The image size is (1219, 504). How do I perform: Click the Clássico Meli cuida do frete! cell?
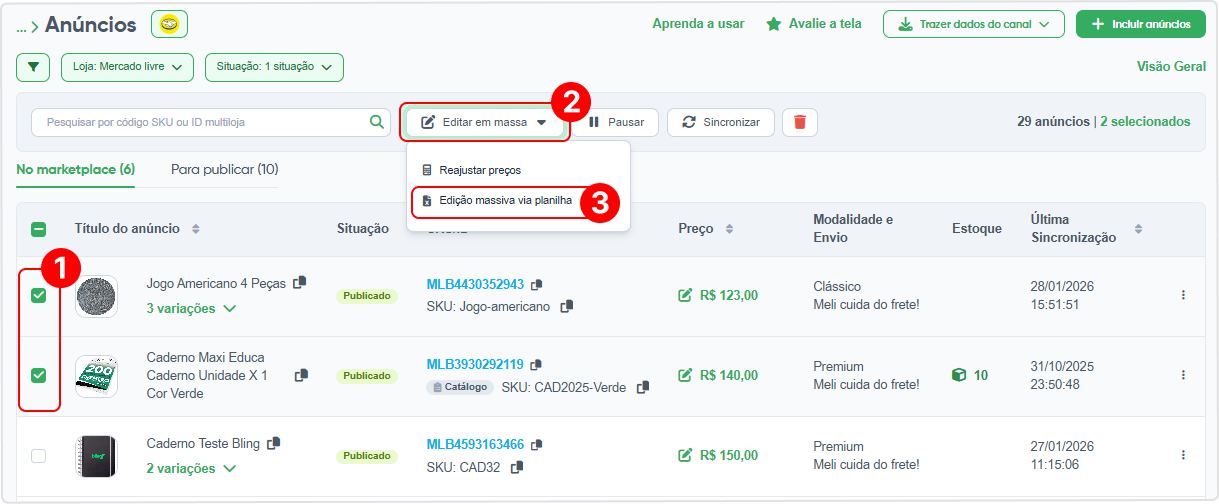[866, 295]
